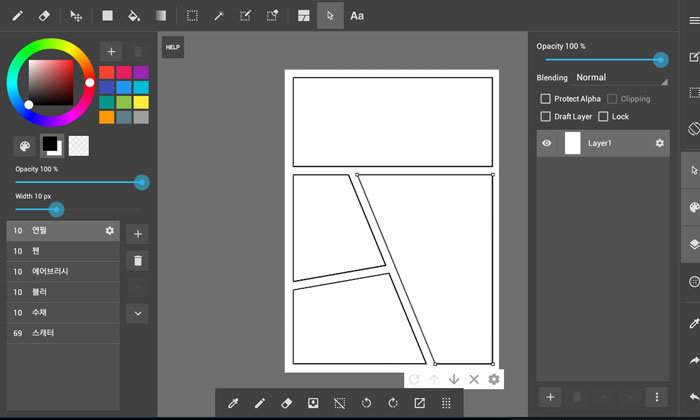Image resolution: width=700 pixels, height=420 pixels.
Task: Select the Brush tool in top toolbar
Action: pos(17,16)
